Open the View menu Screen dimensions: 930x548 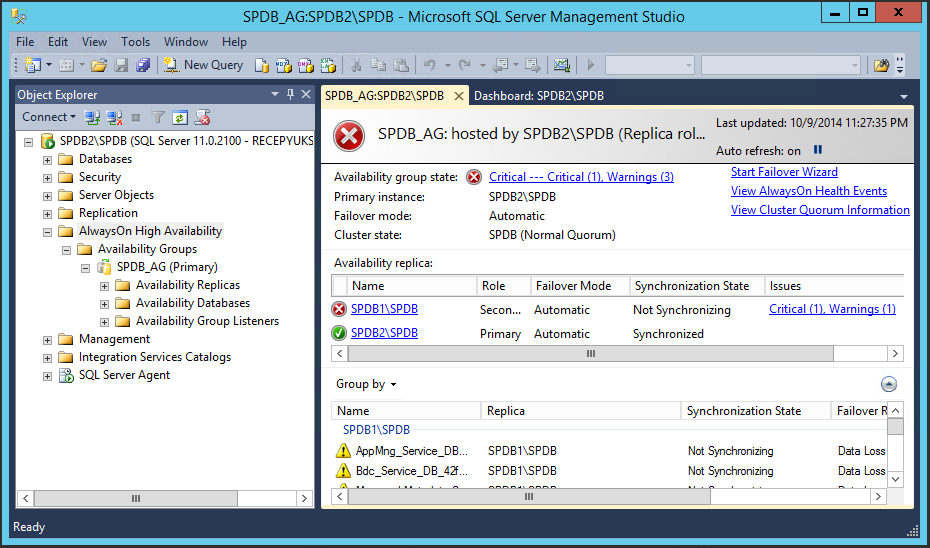(x=94, y=42)
